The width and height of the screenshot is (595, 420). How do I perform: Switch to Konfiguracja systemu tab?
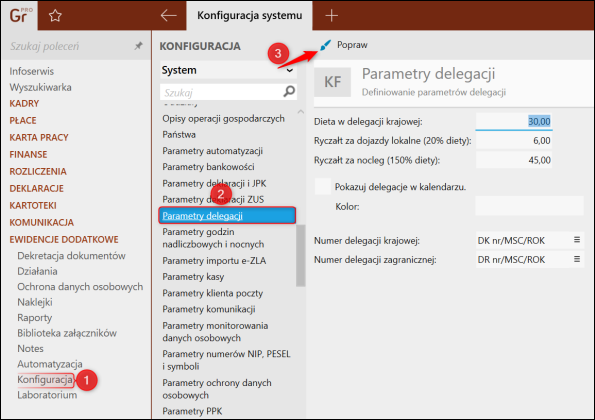tap(249, 16)
